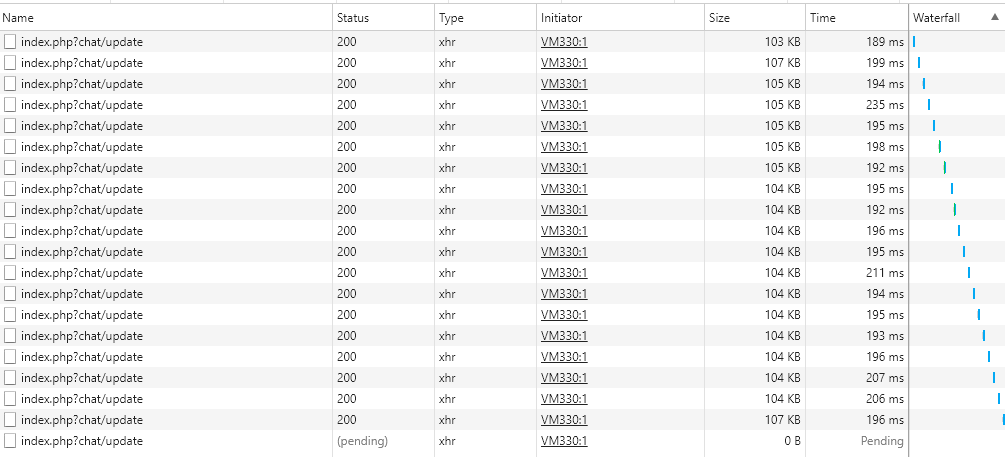Click the file icon of the 207 ms request

(10, 378)
